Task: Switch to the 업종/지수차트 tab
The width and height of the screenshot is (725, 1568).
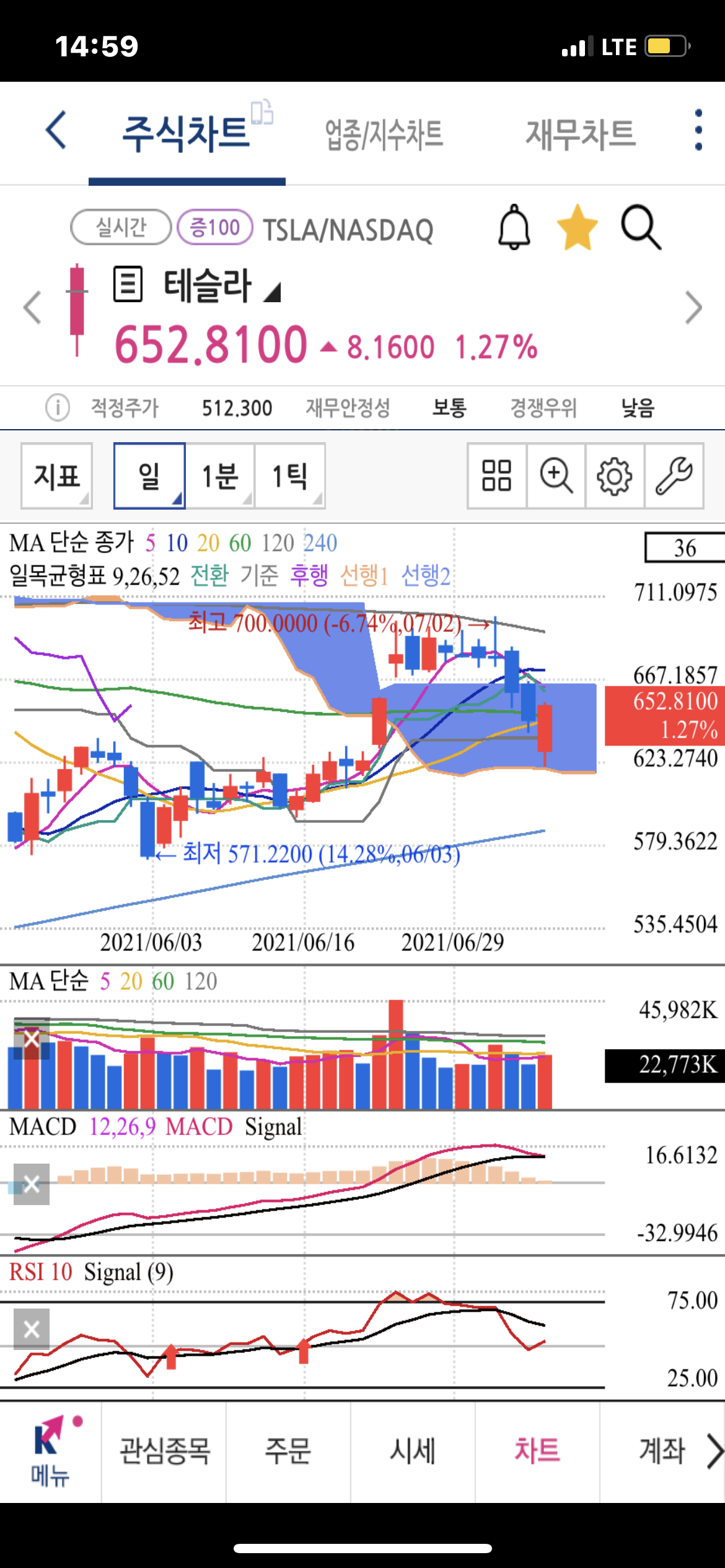Action: pyautogui.click(x=384, y=134)
